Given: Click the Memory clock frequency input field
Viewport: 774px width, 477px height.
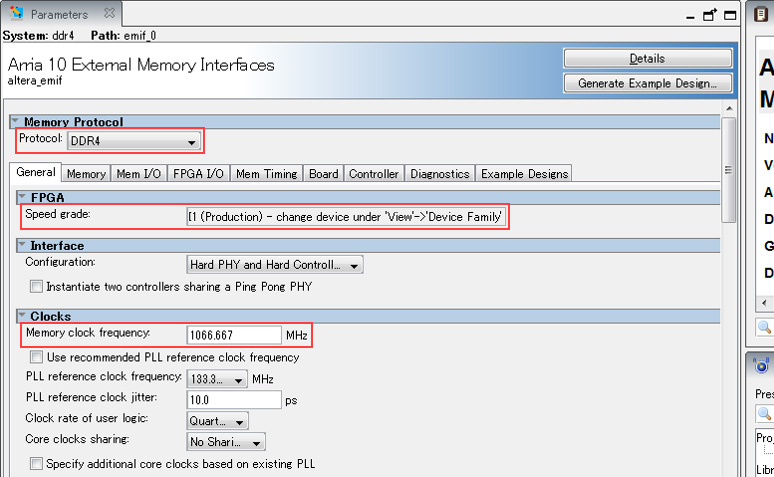Looking at the screenshot, I should coord(233,335).
